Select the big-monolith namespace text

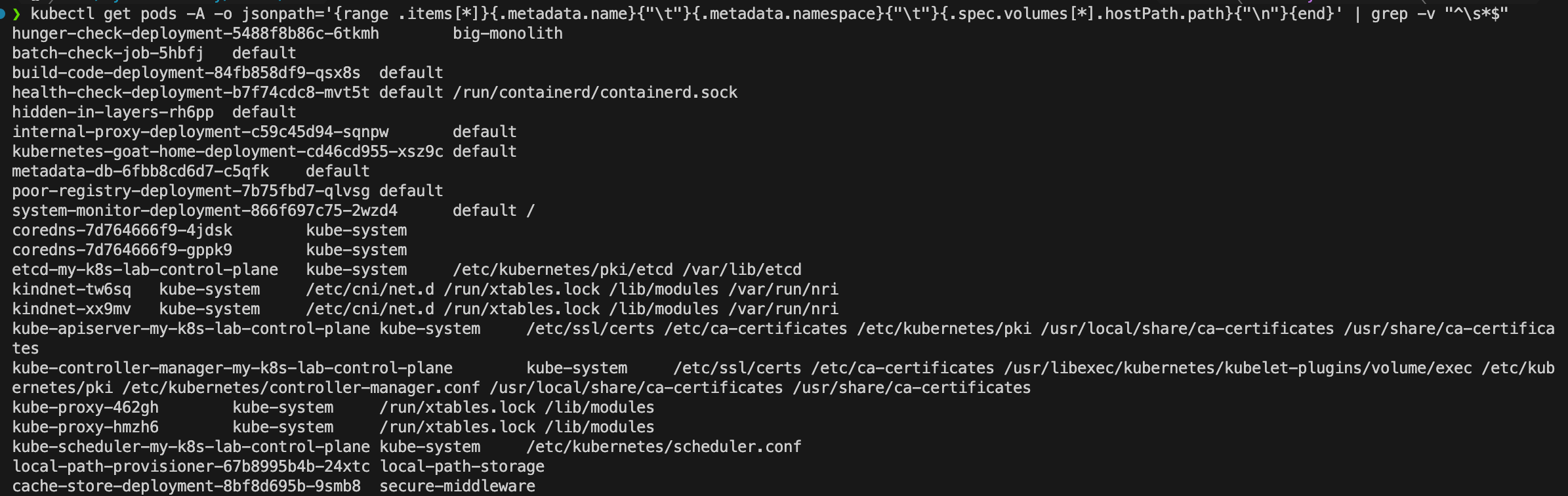point(507,33)
